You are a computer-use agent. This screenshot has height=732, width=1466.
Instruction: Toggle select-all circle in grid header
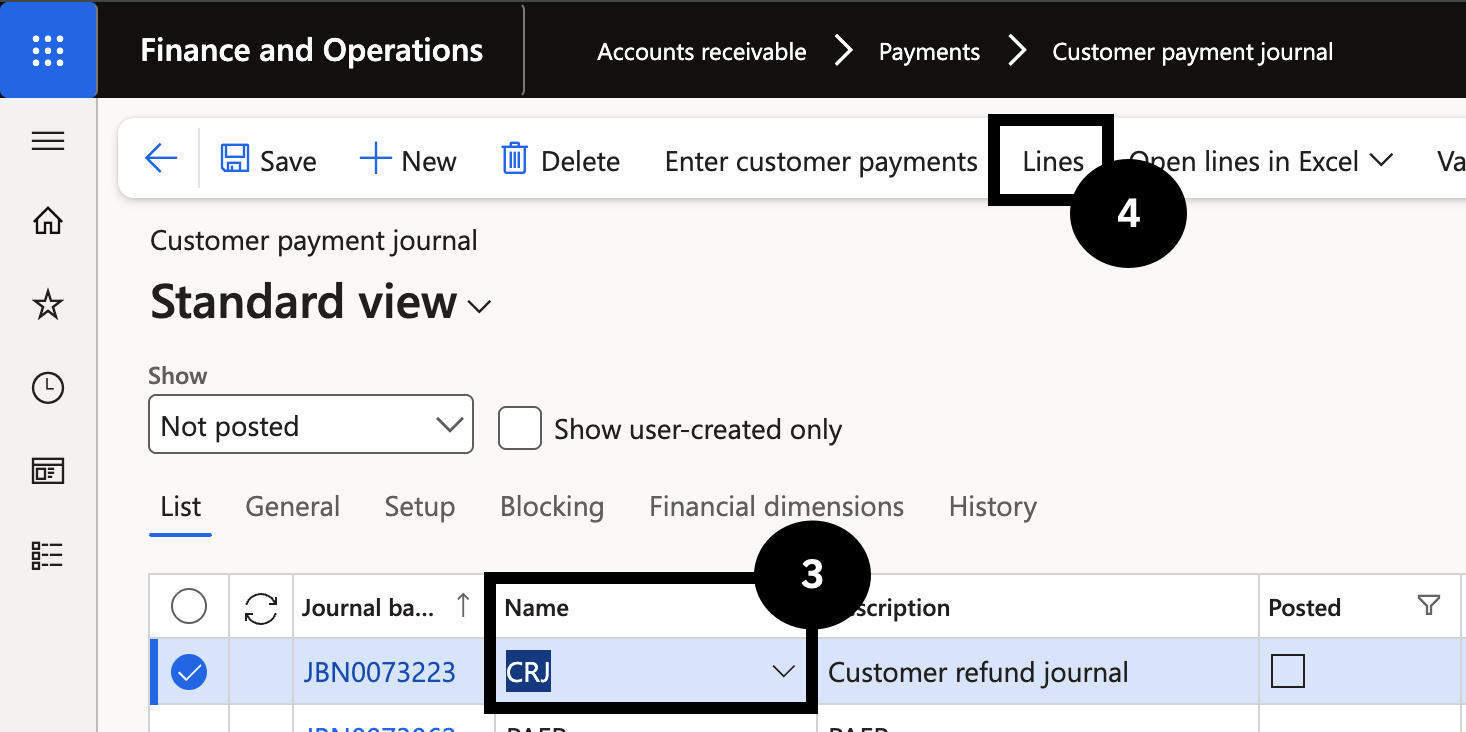point(189,606)
